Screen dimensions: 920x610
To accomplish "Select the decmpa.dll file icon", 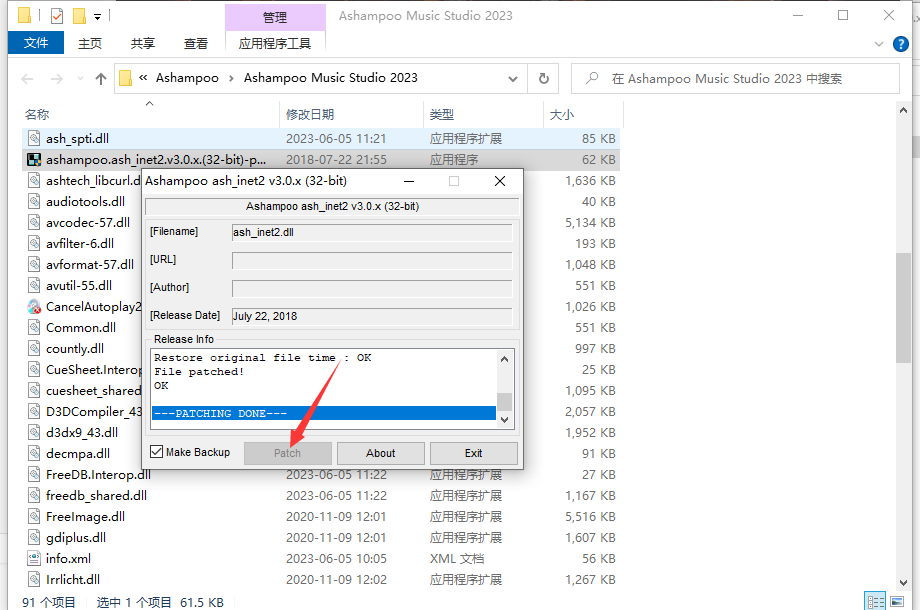I will click(x=34, y=453).
